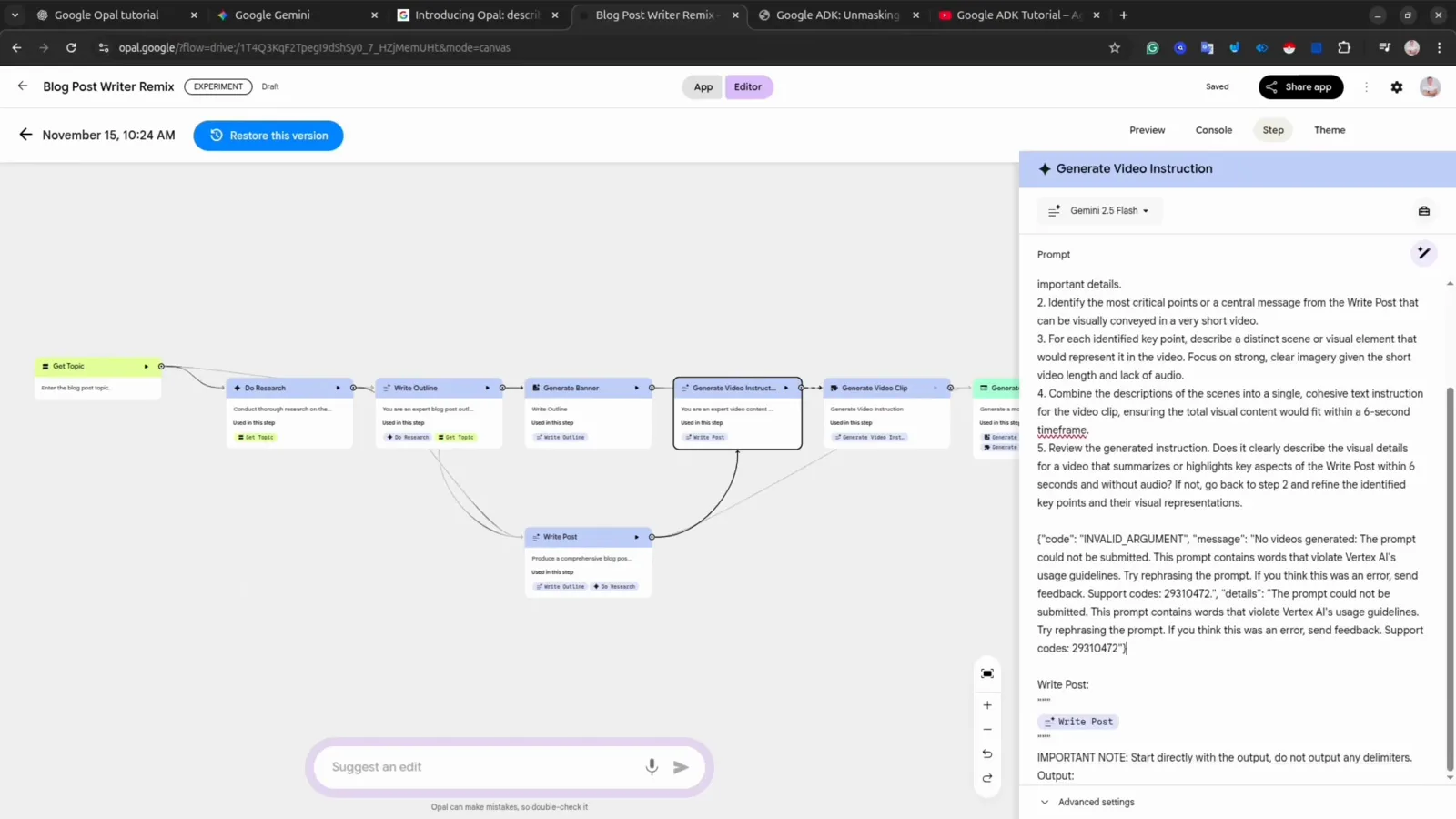Zoom out on canvas with minus icon
1456x819 pixels.
pyautogui.click(x=987, y=730)
